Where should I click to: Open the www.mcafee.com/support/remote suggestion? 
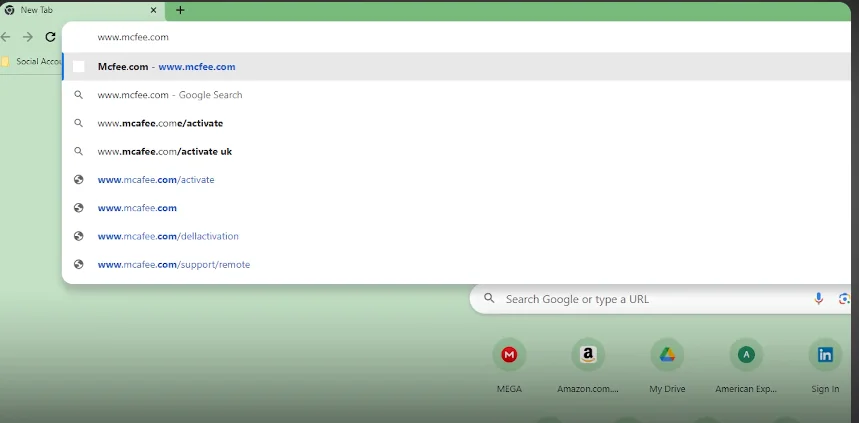tap(456, 265)
